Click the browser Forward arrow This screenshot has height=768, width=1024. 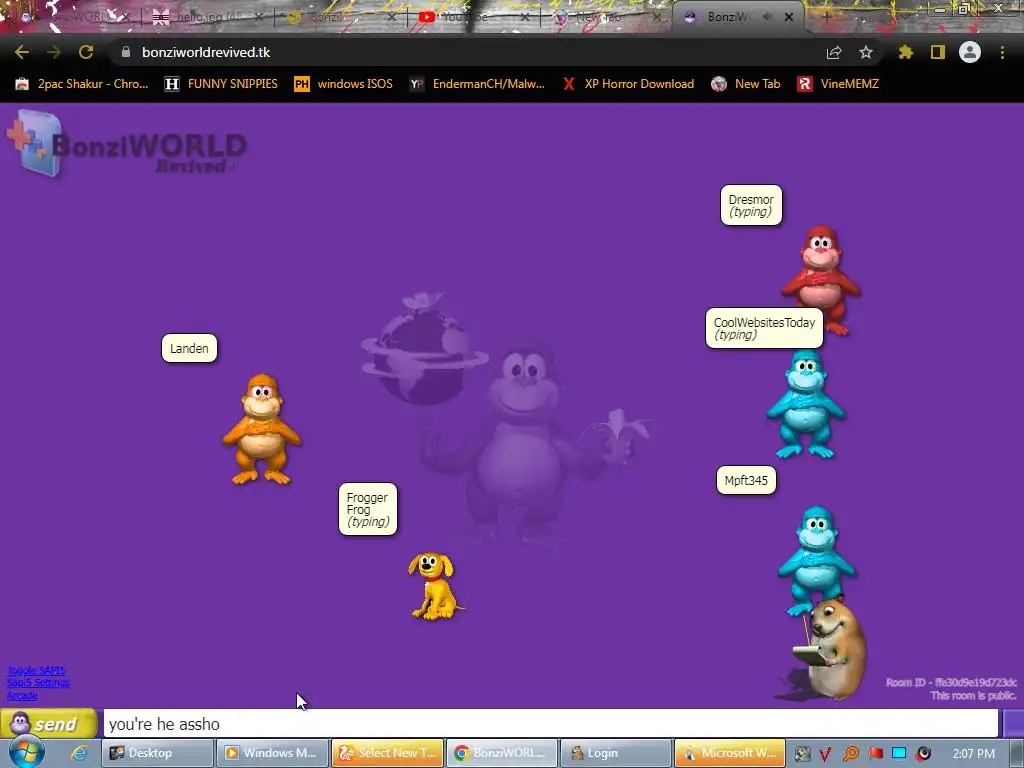tap(54, 52)
